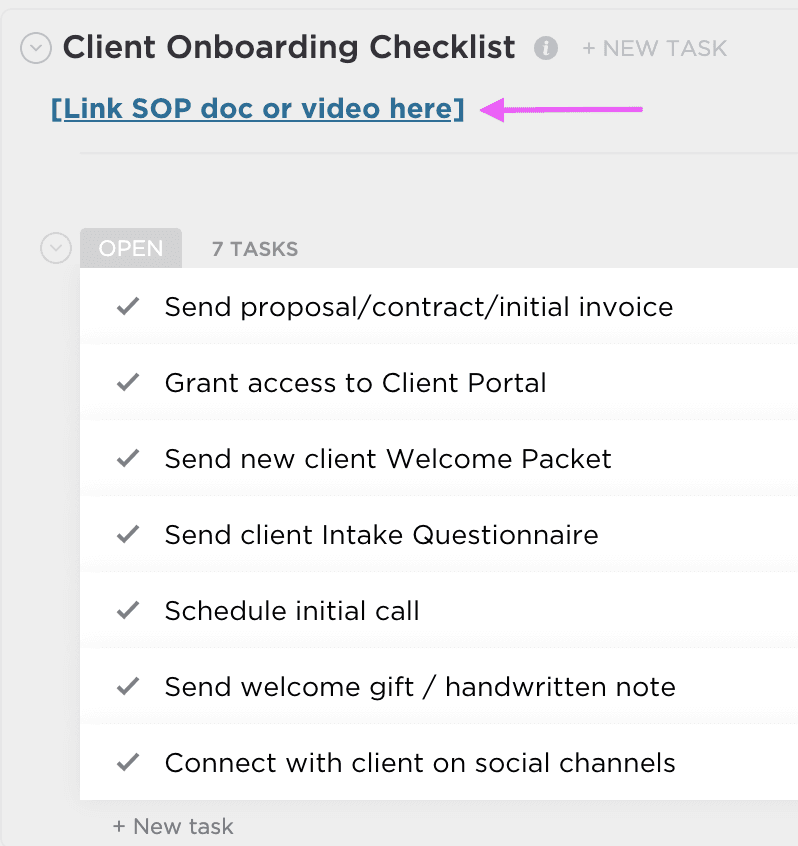Collapse the Client Onboarding Checklist list

coord(36,47)
